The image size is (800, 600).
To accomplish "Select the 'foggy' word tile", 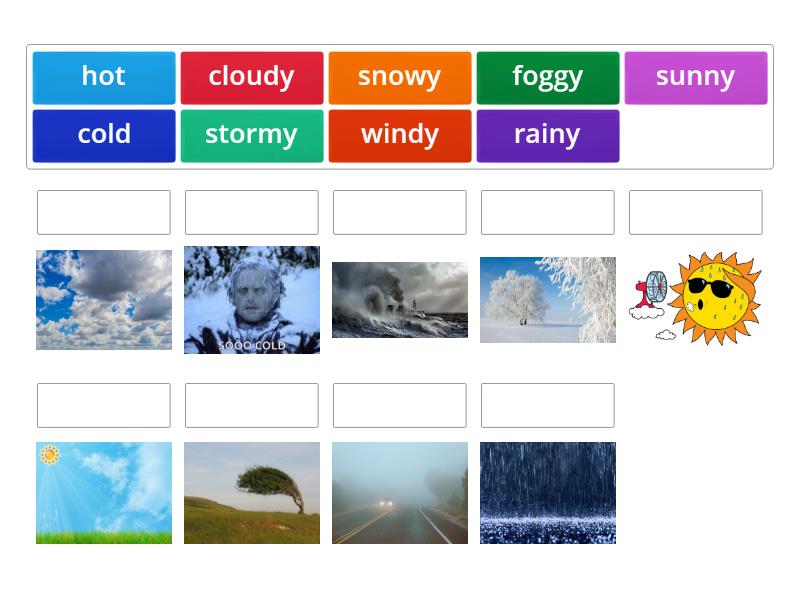I will pos(547,76).
